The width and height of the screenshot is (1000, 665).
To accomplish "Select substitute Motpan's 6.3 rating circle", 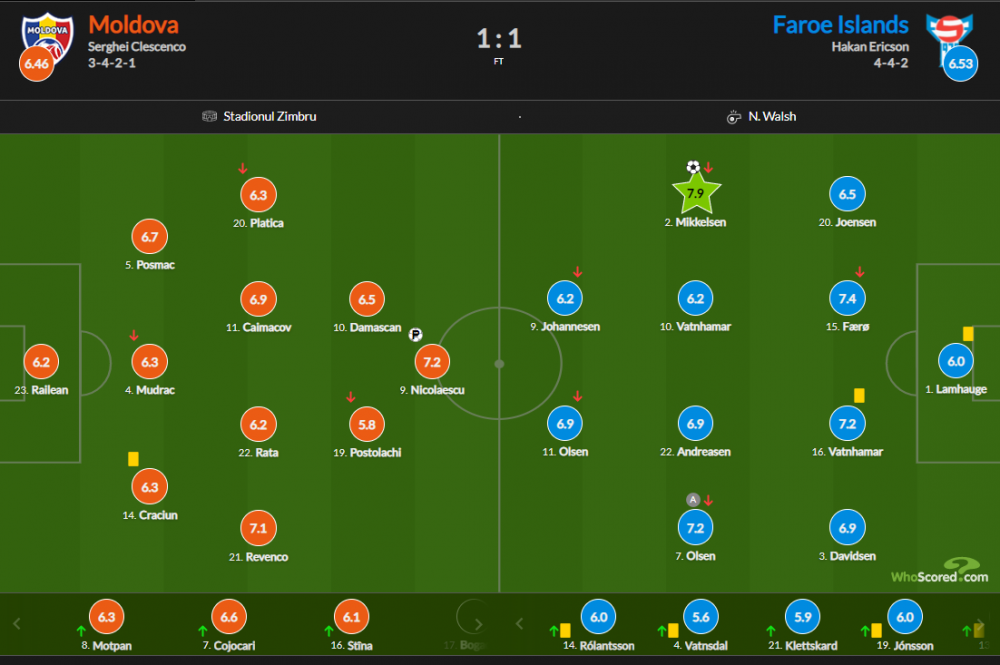I will coord(107,617).
